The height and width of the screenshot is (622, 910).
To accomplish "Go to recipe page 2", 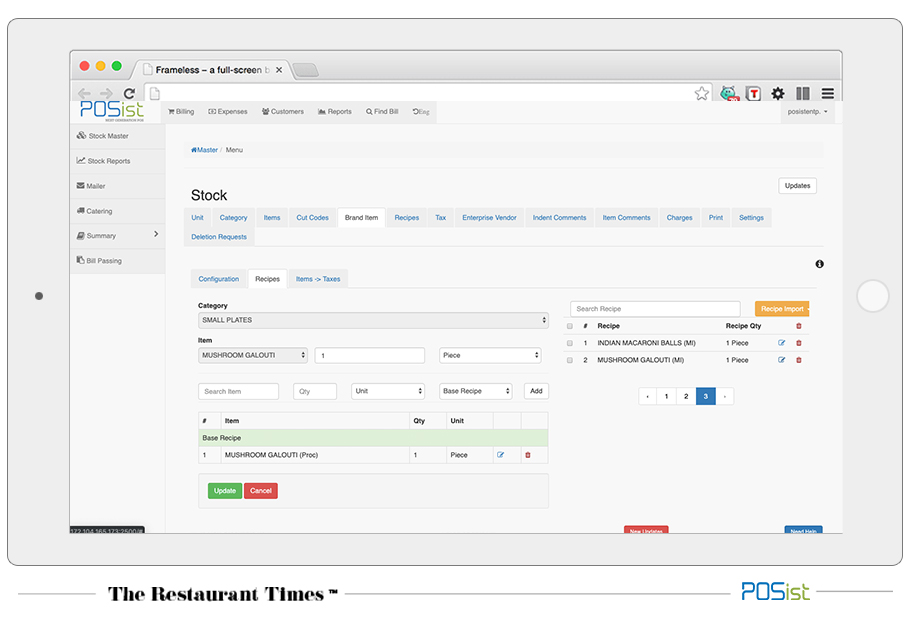I will click(x=686, y=396).
